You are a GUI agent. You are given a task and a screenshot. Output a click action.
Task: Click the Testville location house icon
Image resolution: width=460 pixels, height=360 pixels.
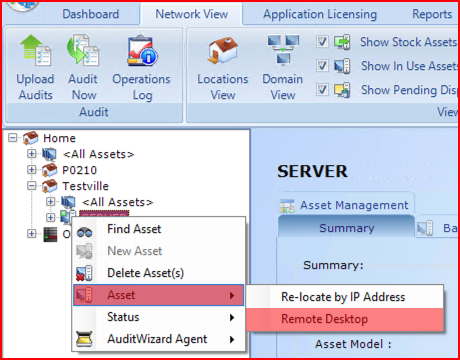coord(49,186)
